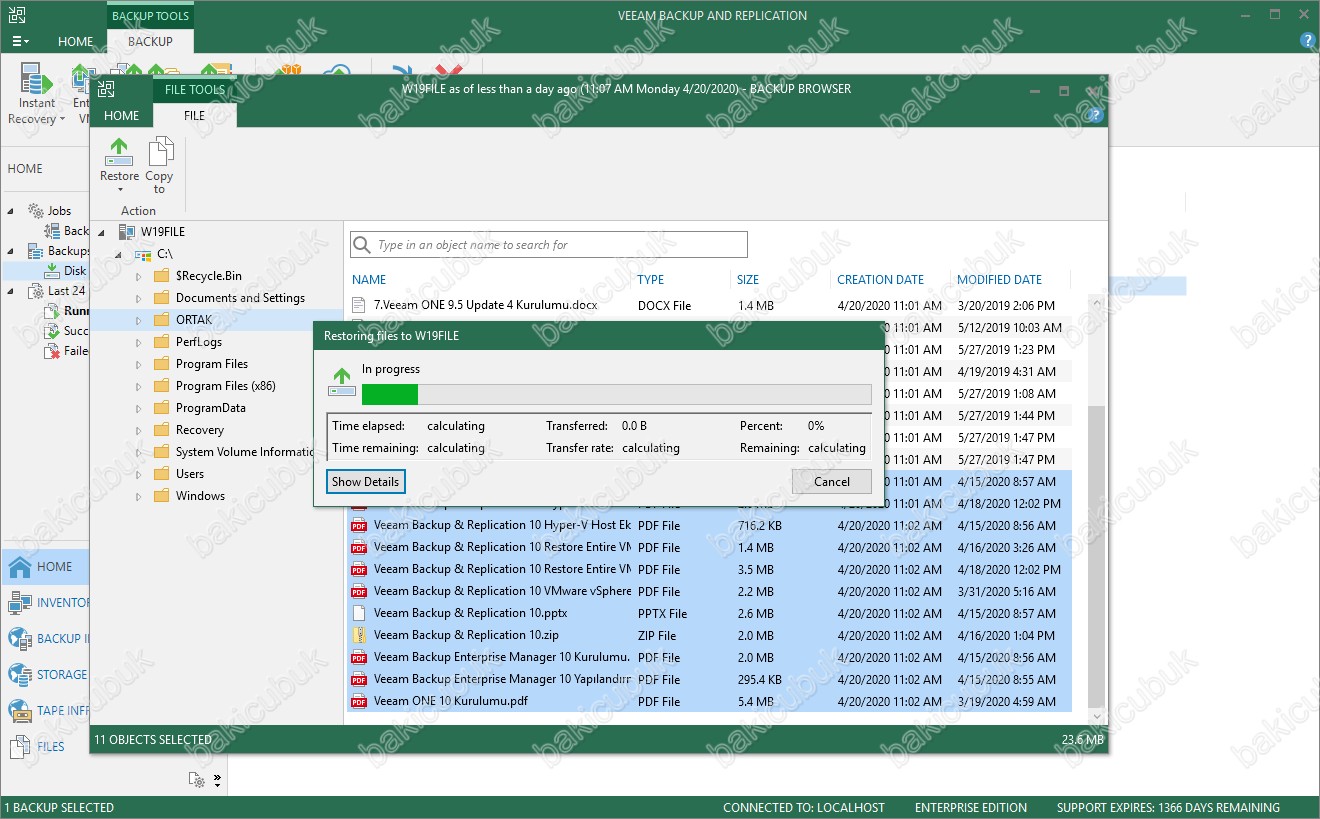Open the Files view icon
This screenshot has height=819, width=1320.
click(20, 747)
